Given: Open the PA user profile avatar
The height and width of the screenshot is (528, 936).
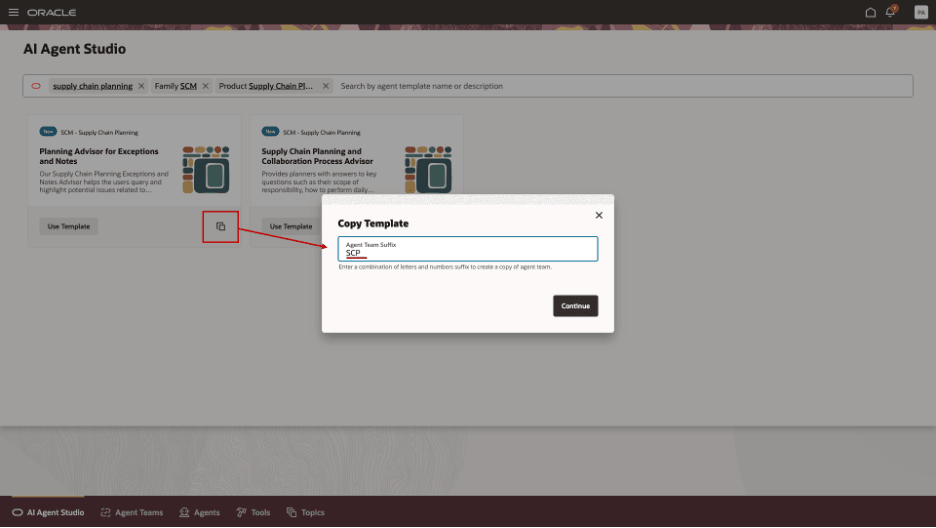Looking at the screenshot, I should [x=920, y=12].
